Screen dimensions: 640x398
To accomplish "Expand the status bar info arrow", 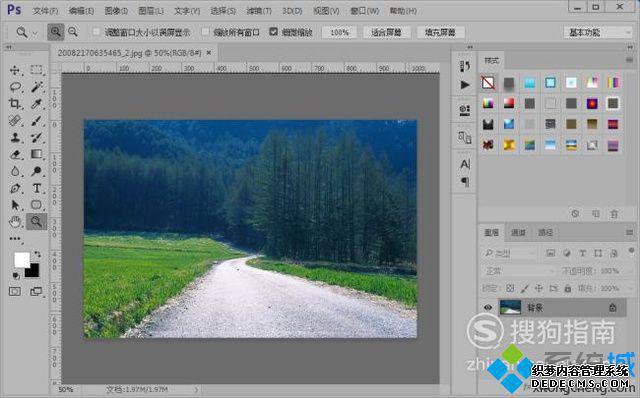I will point(196,390).
